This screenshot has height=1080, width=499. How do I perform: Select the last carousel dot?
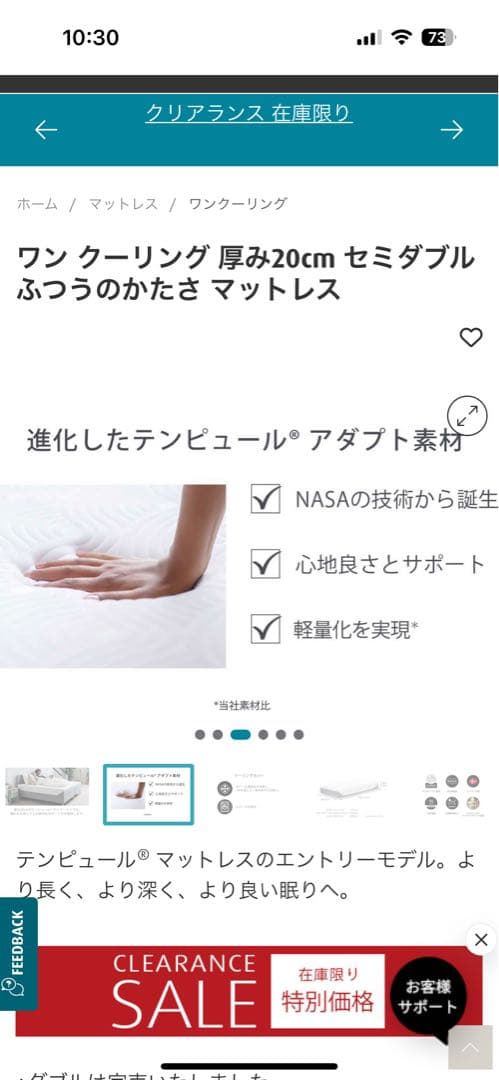coord(298,735)
